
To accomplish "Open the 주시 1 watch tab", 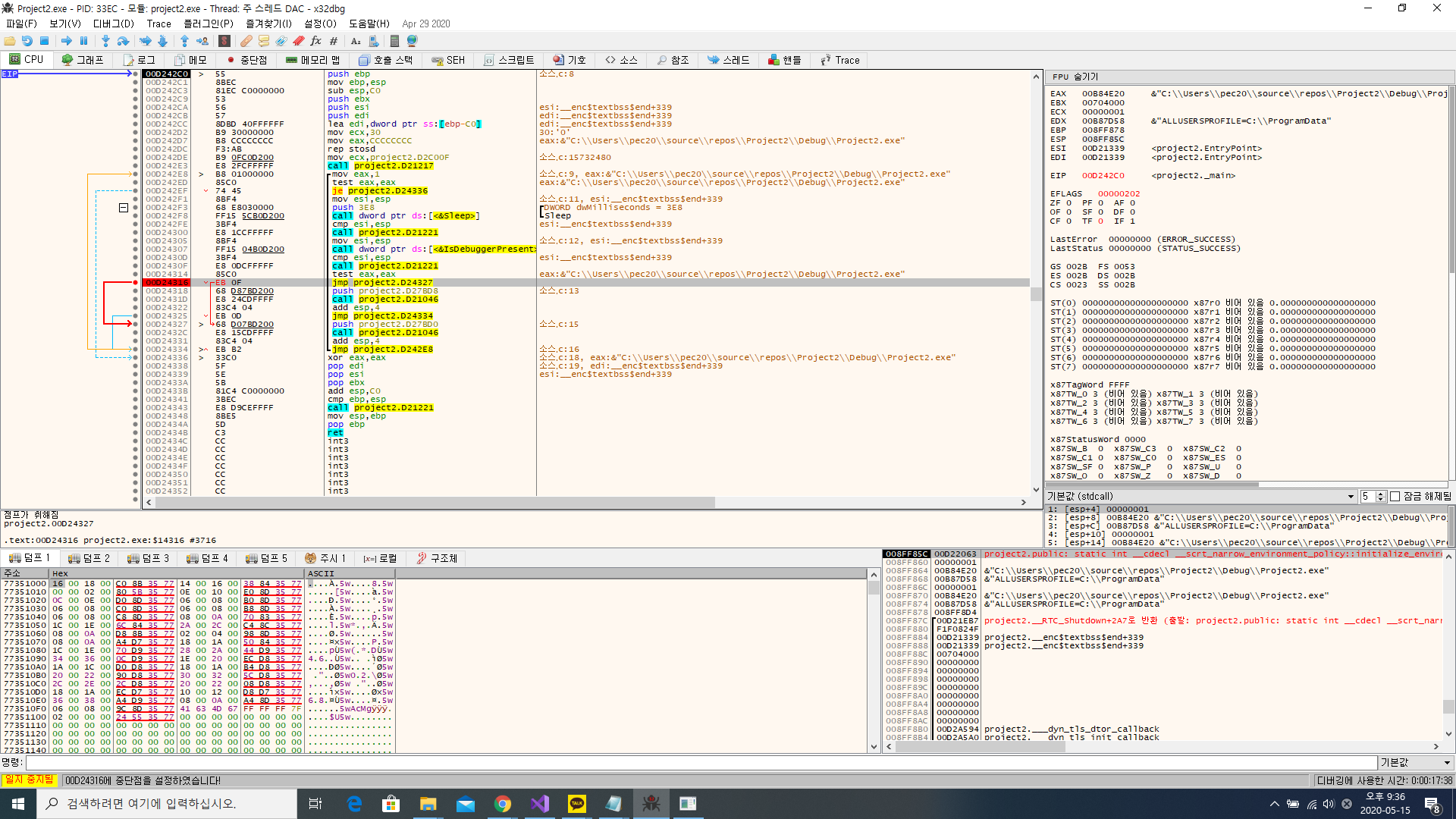I will 325,558.
